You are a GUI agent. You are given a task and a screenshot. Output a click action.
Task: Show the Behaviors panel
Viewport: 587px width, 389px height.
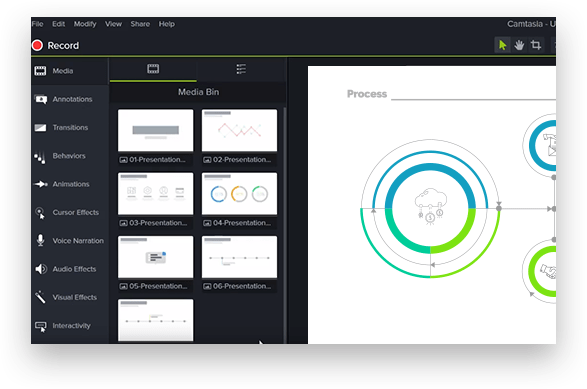(x=70, y=156)
